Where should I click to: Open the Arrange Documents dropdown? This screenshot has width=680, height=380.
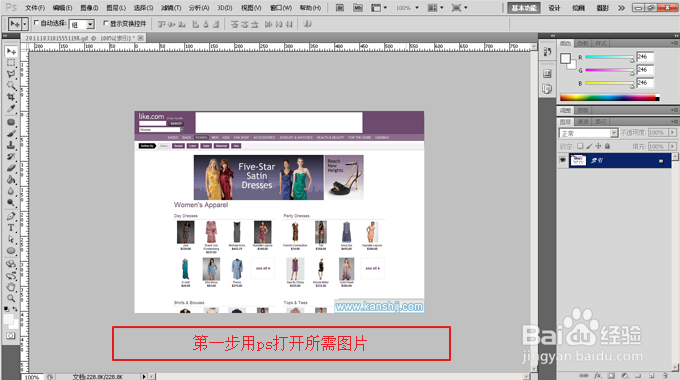tap(435, 8)
